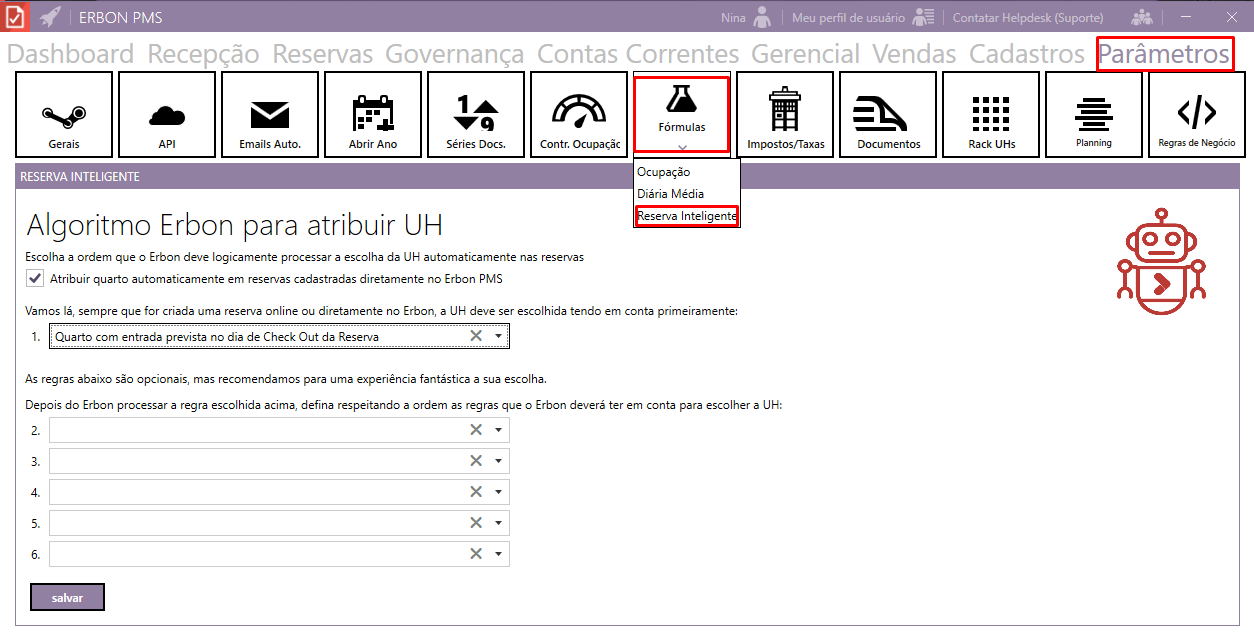Open Emails Auto. envelope tile
The image size is (1254, 635).
pos(270,115)
